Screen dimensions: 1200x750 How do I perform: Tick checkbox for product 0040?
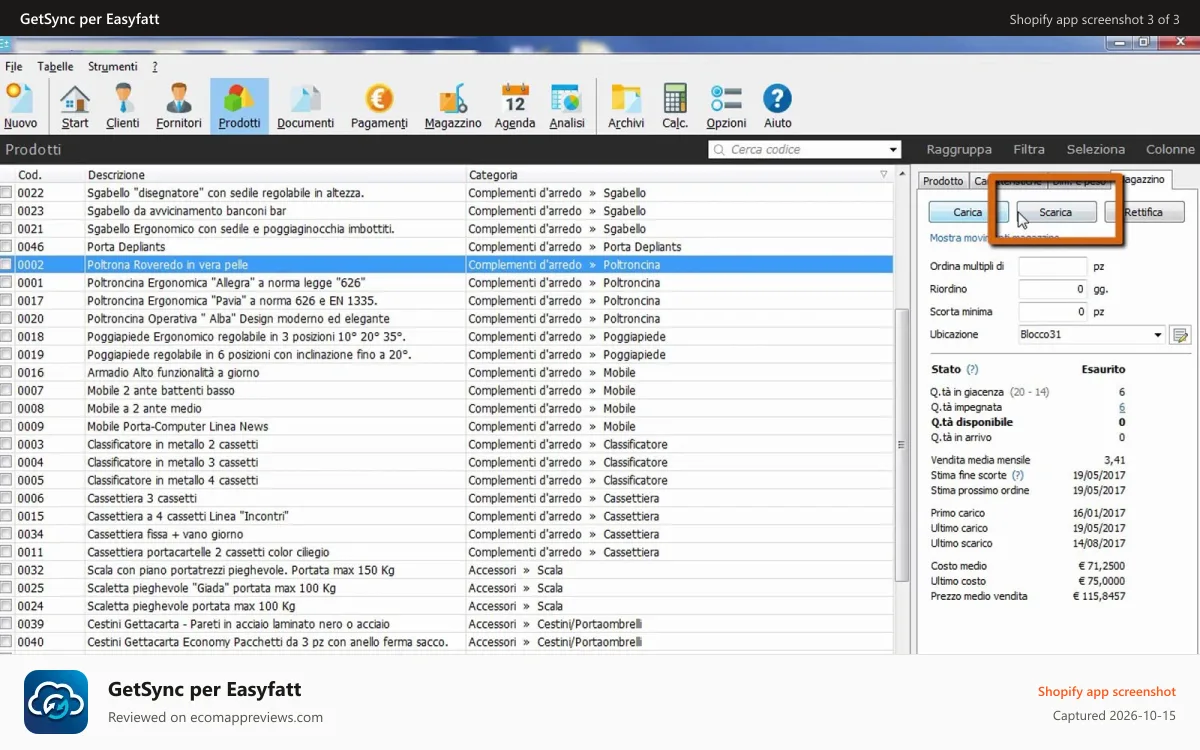[6, 643]
